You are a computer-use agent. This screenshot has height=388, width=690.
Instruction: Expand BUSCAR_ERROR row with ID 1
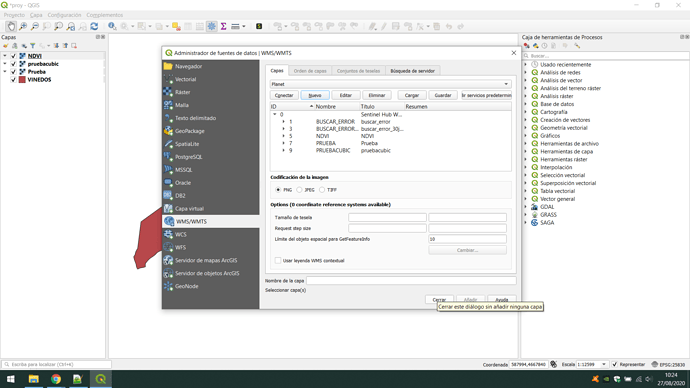[x=283, y=121]
